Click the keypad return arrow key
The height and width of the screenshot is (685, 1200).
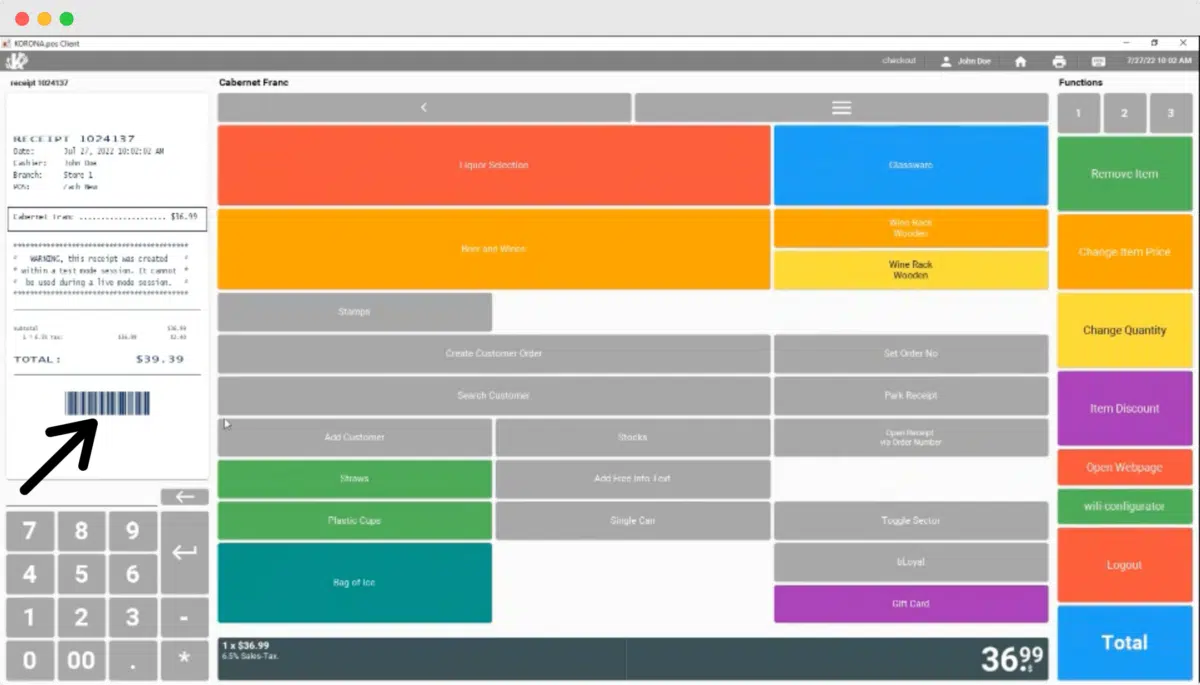184,552
